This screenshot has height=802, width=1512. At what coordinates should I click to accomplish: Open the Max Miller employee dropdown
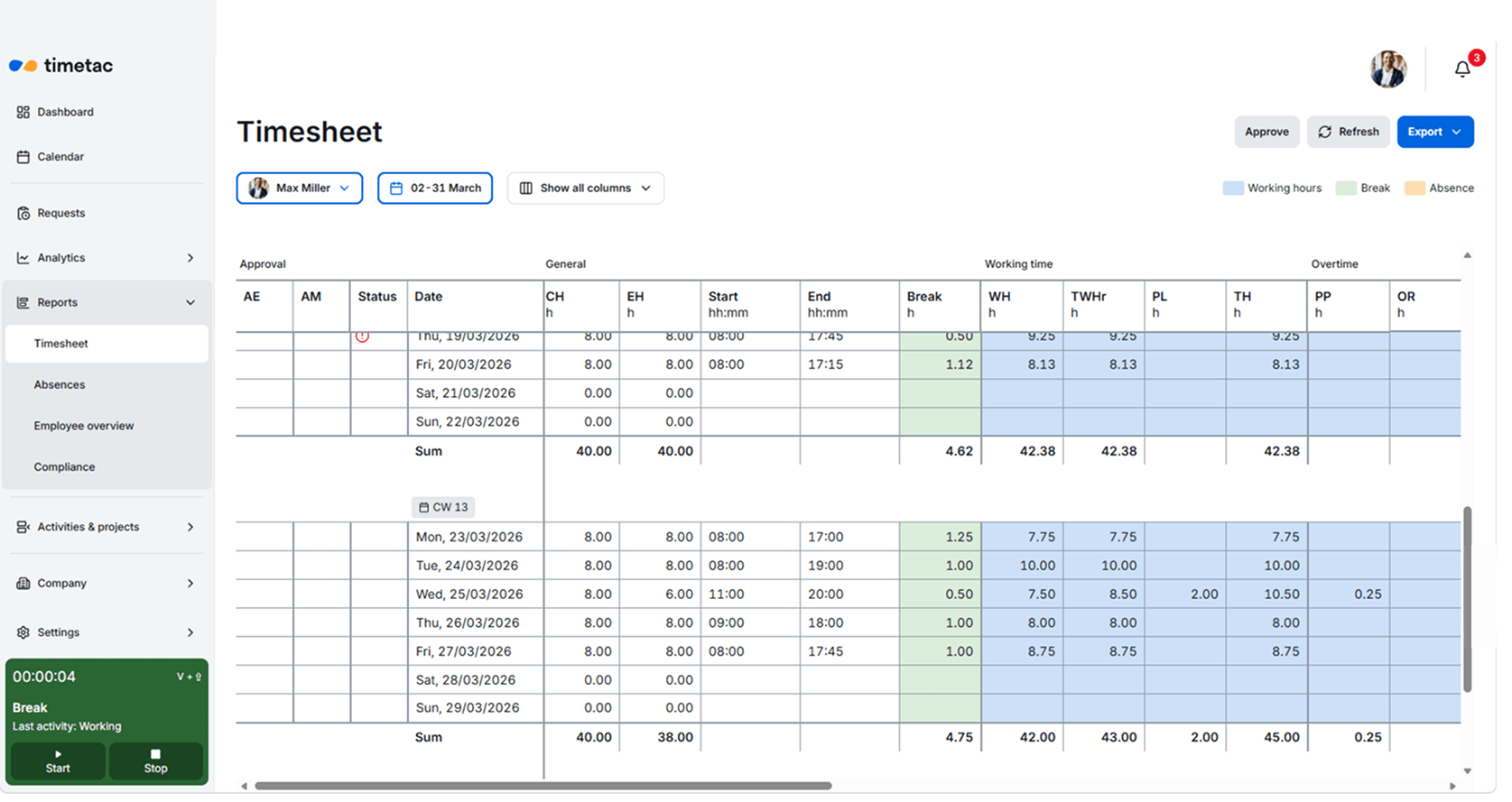[300, 188]
